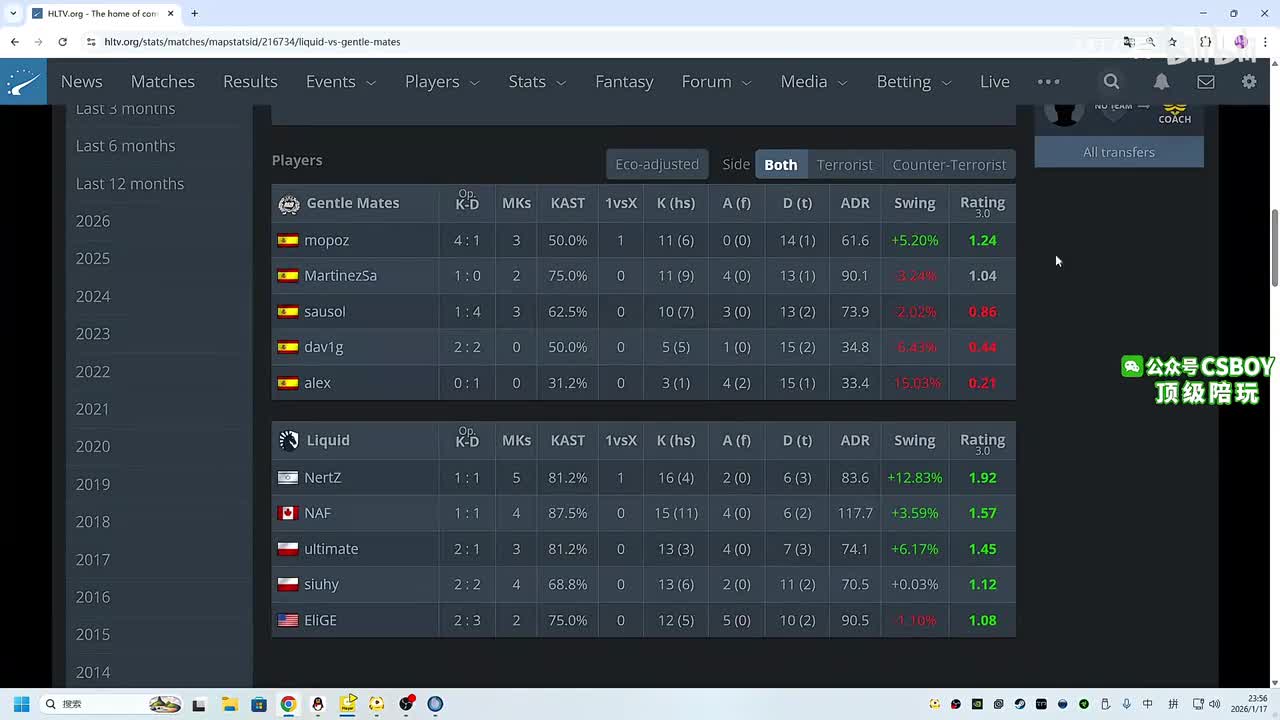
Task: Select the Counter-Terrorist side filter
Action: [x=949, y=165]
